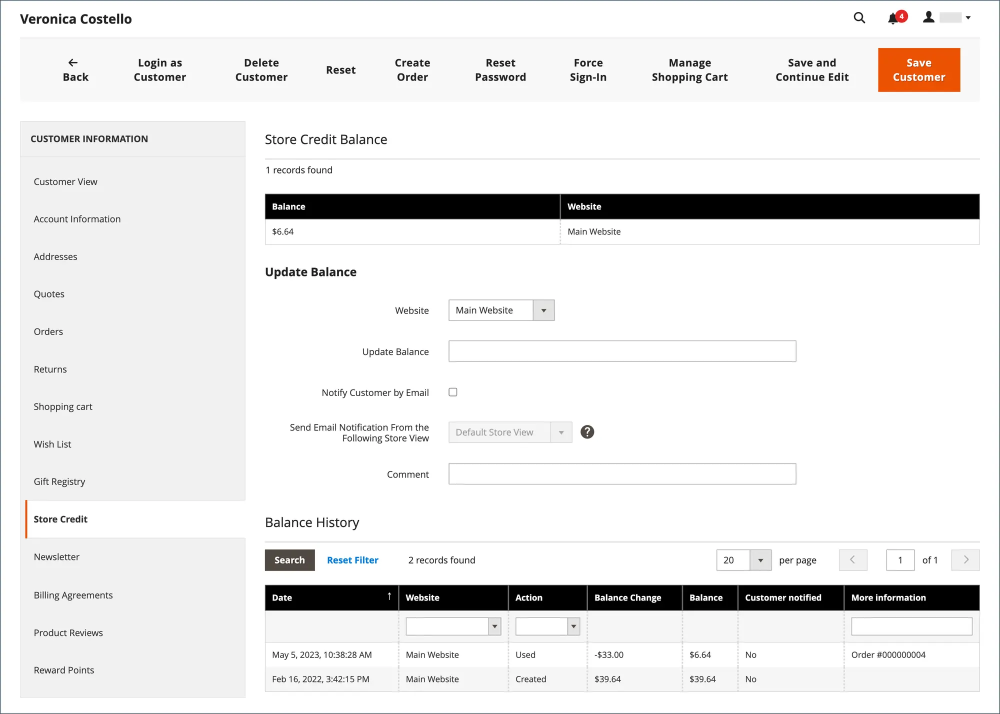Expand the Website dropdown under Update Balance
This screenshot has width=1000, height=714.
[543, 311]
